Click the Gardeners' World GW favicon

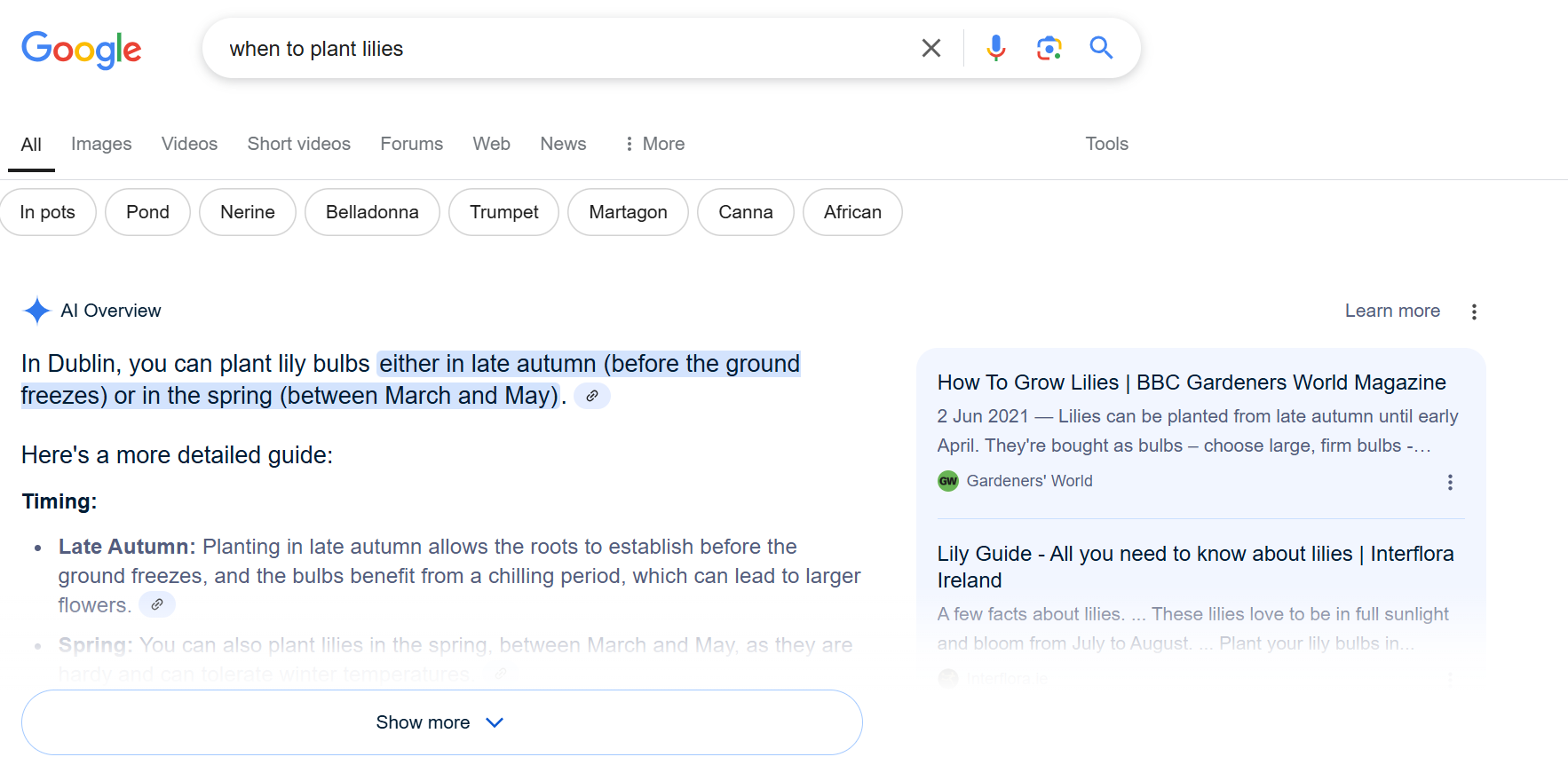(x=948, y=481)
